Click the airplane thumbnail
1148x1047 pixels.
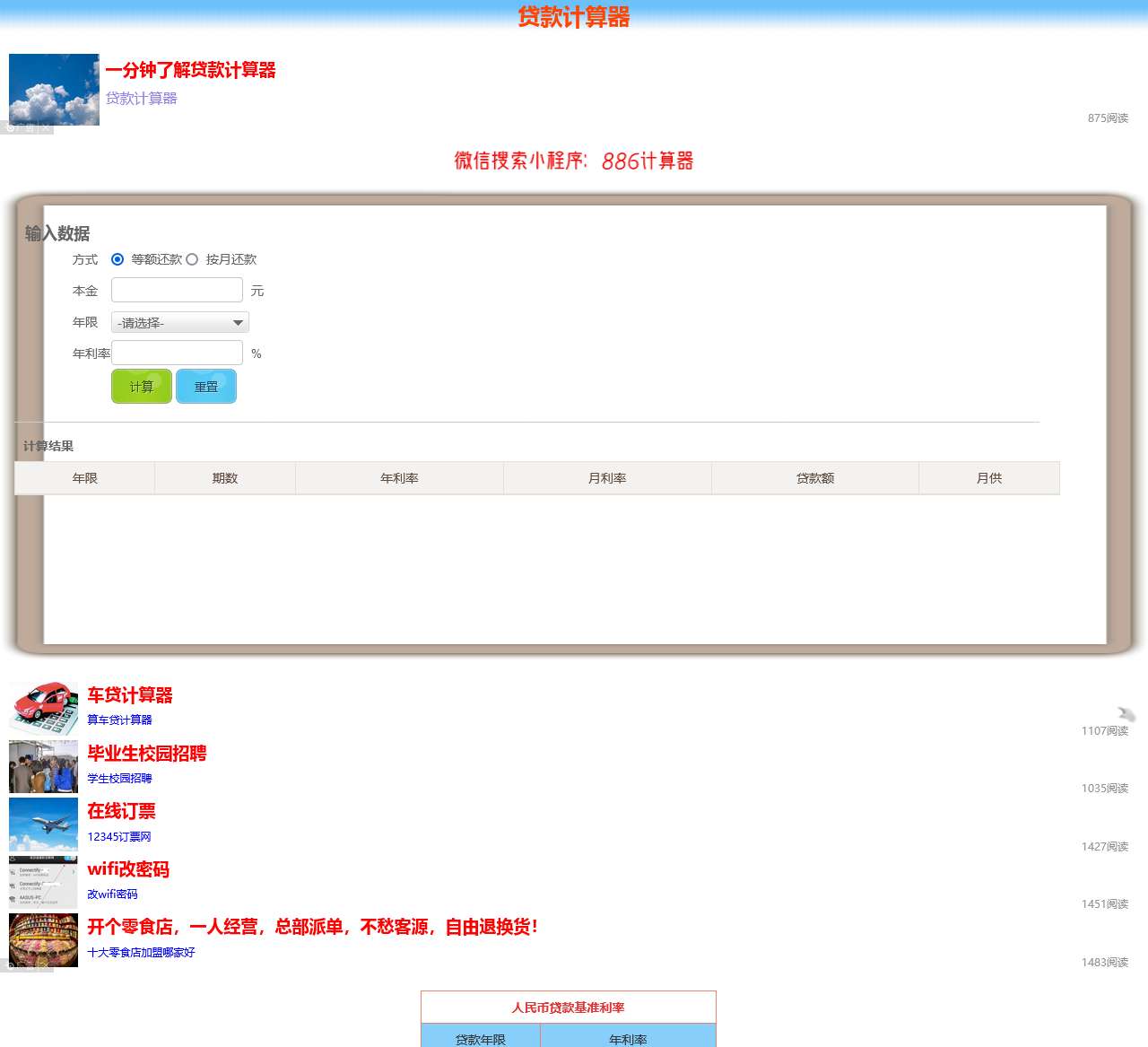coord(43,825)
